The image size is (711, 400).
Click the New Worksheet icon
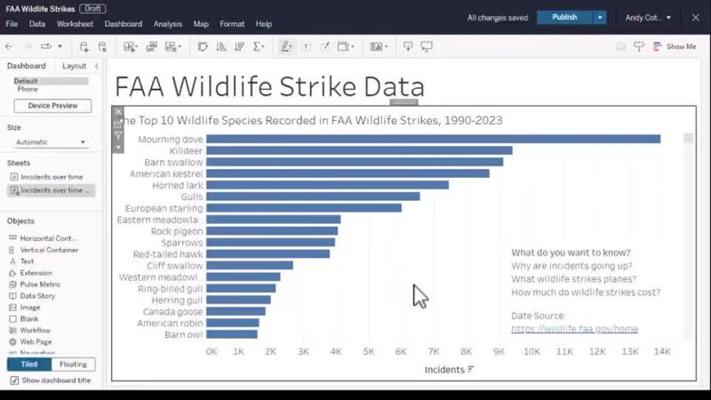130,46
